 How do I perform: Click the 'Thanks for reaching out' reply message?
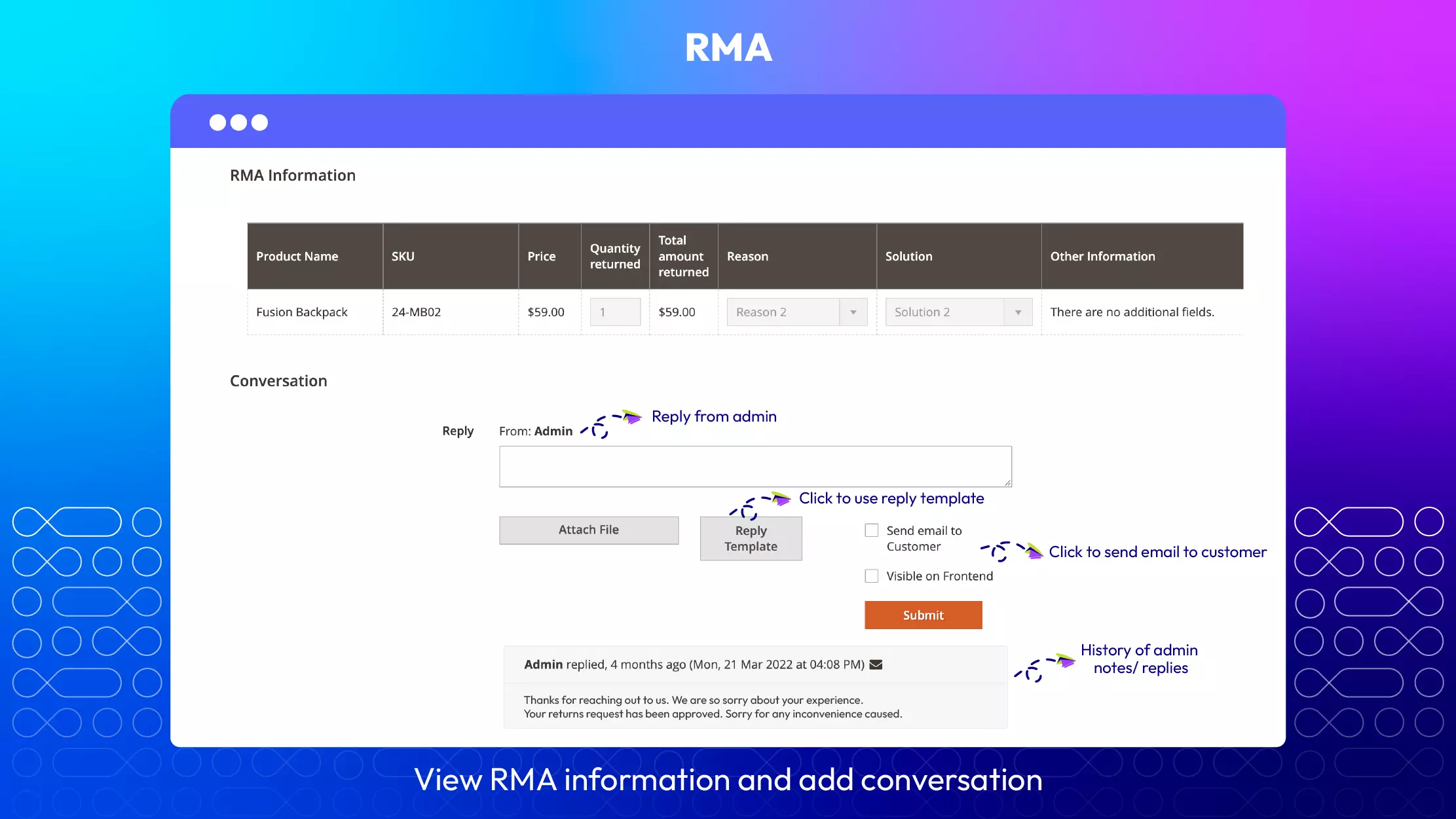(713, 707)
